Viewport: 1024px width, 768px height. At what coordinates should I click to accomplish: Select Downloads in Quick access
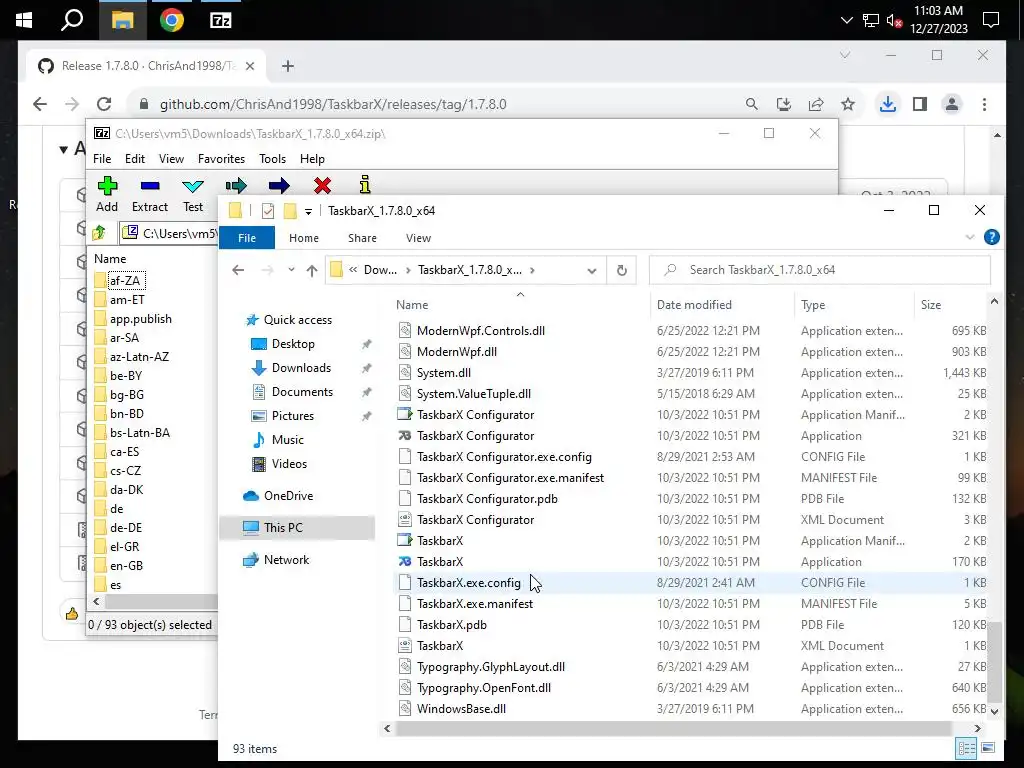301,368
